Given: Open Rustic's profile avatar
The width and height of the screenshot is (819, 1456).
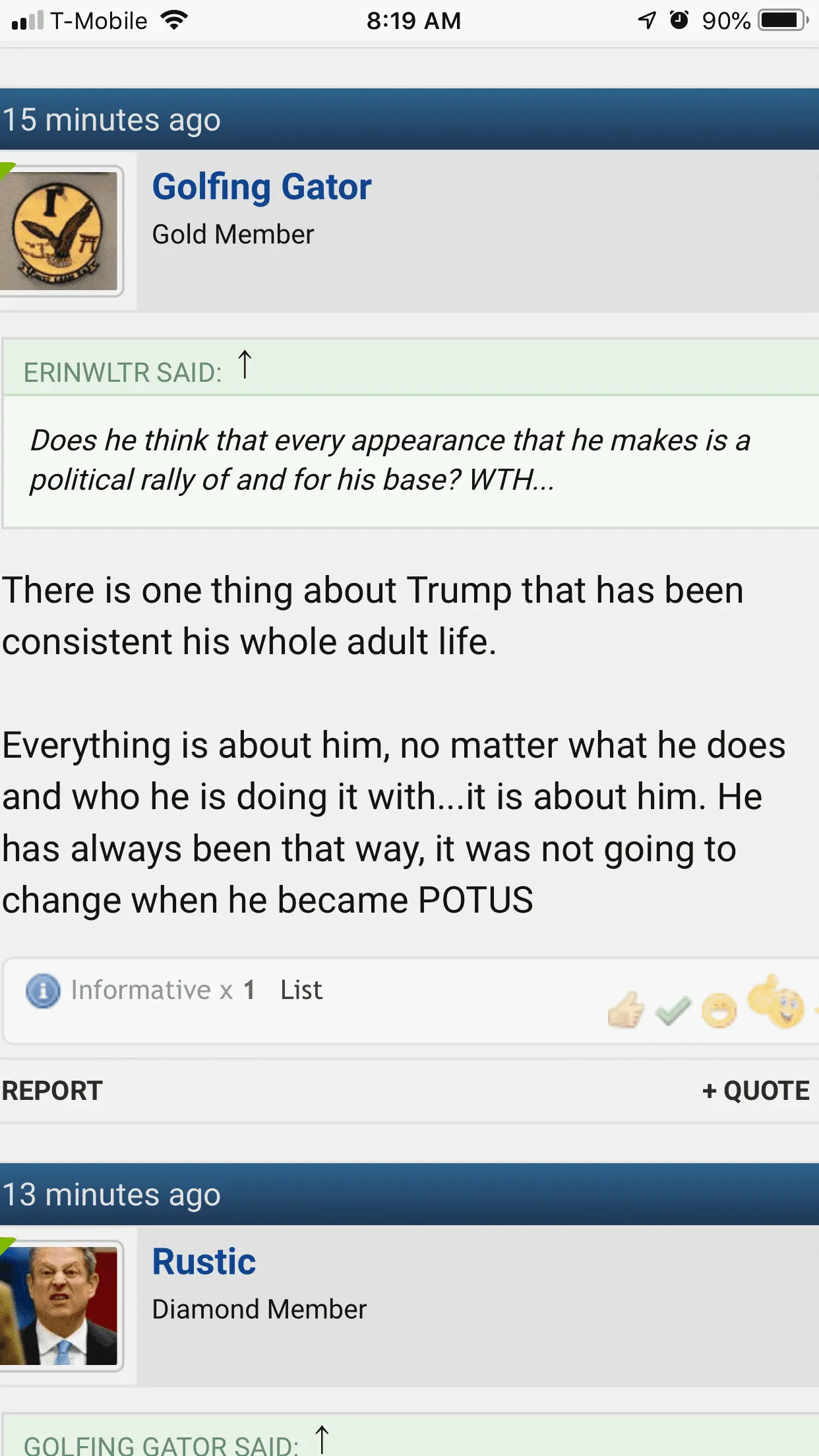Looking at the screenshot, I should [x=61, y=1306].
